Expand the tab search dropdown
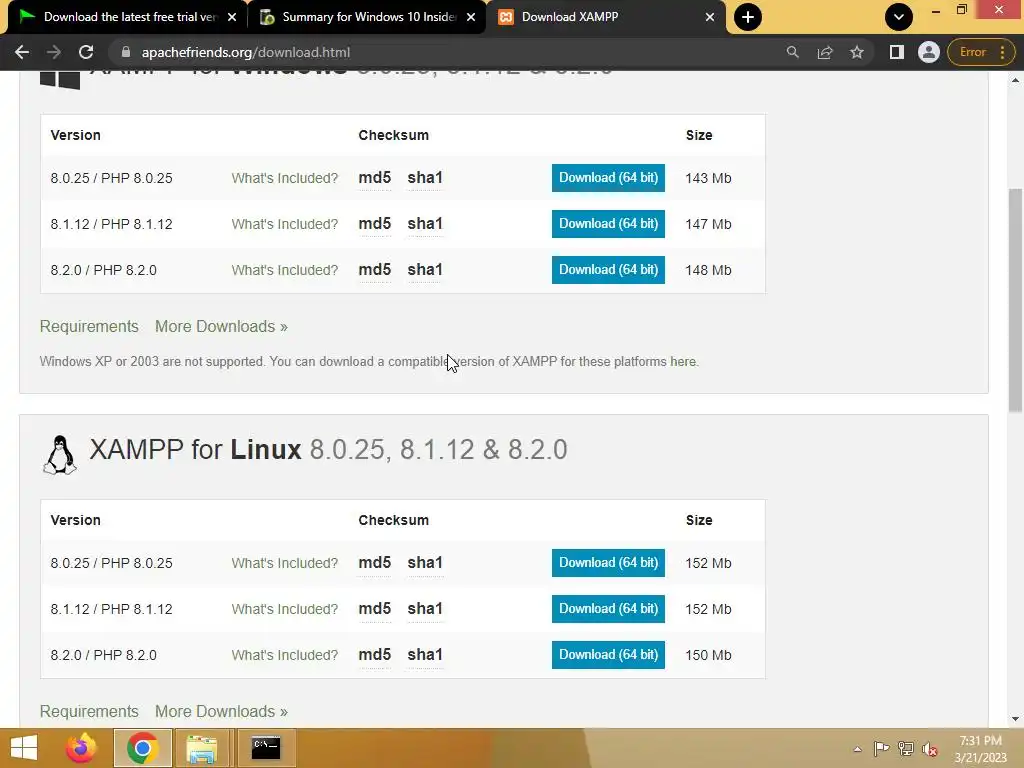The width and height of the screenshot is (1024, 768). click(x=899, y=17)
